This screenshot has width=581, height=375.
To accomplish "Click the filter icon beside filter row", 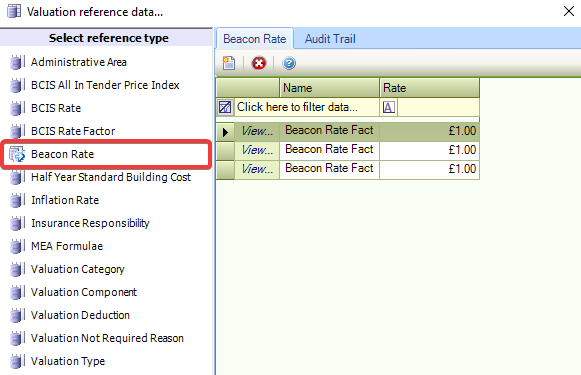I will click(225, 107).
